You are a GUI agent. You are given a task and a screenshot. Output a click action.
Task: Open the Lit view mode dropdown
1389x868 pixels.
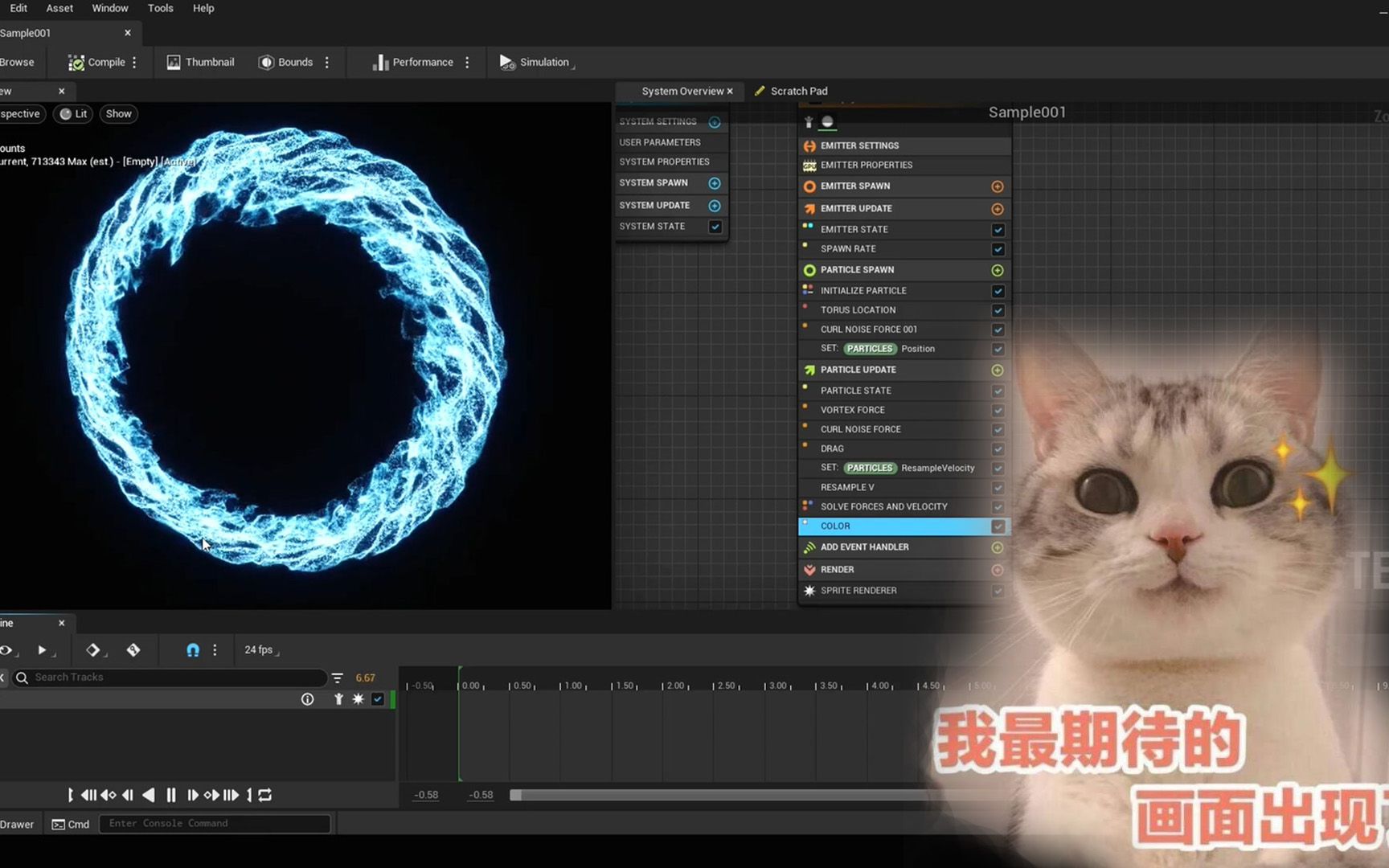[72, 113]
